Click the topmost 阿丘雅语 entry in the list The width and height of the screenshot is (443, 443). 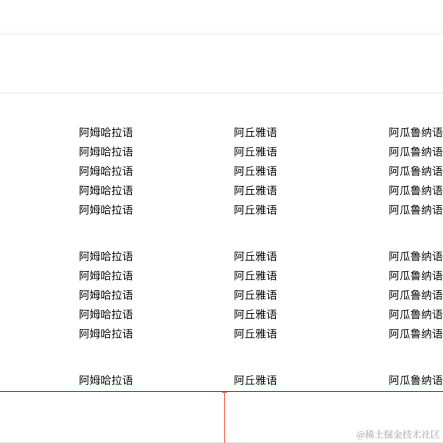(255, 132)
